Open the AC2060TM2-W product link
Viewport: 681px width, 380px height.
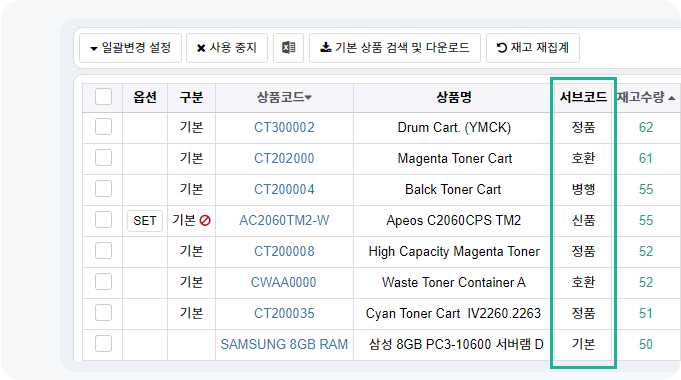[x=284, y=221]
